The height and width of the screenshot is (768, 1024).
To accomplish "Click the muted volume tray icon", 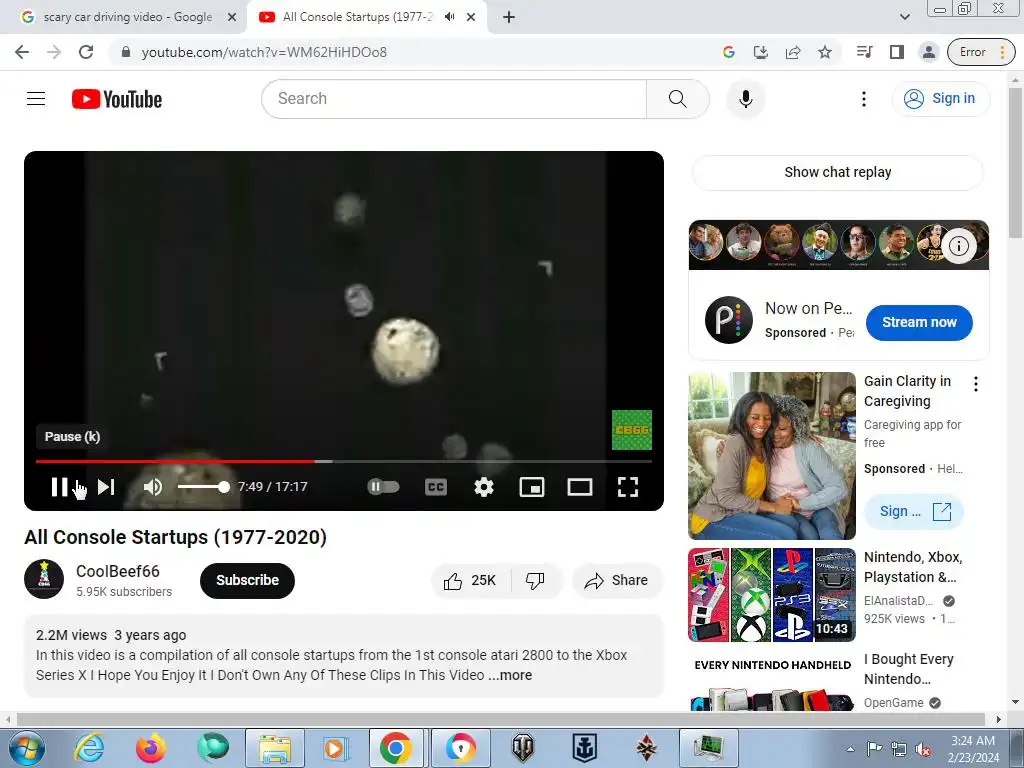I will 923,749.
